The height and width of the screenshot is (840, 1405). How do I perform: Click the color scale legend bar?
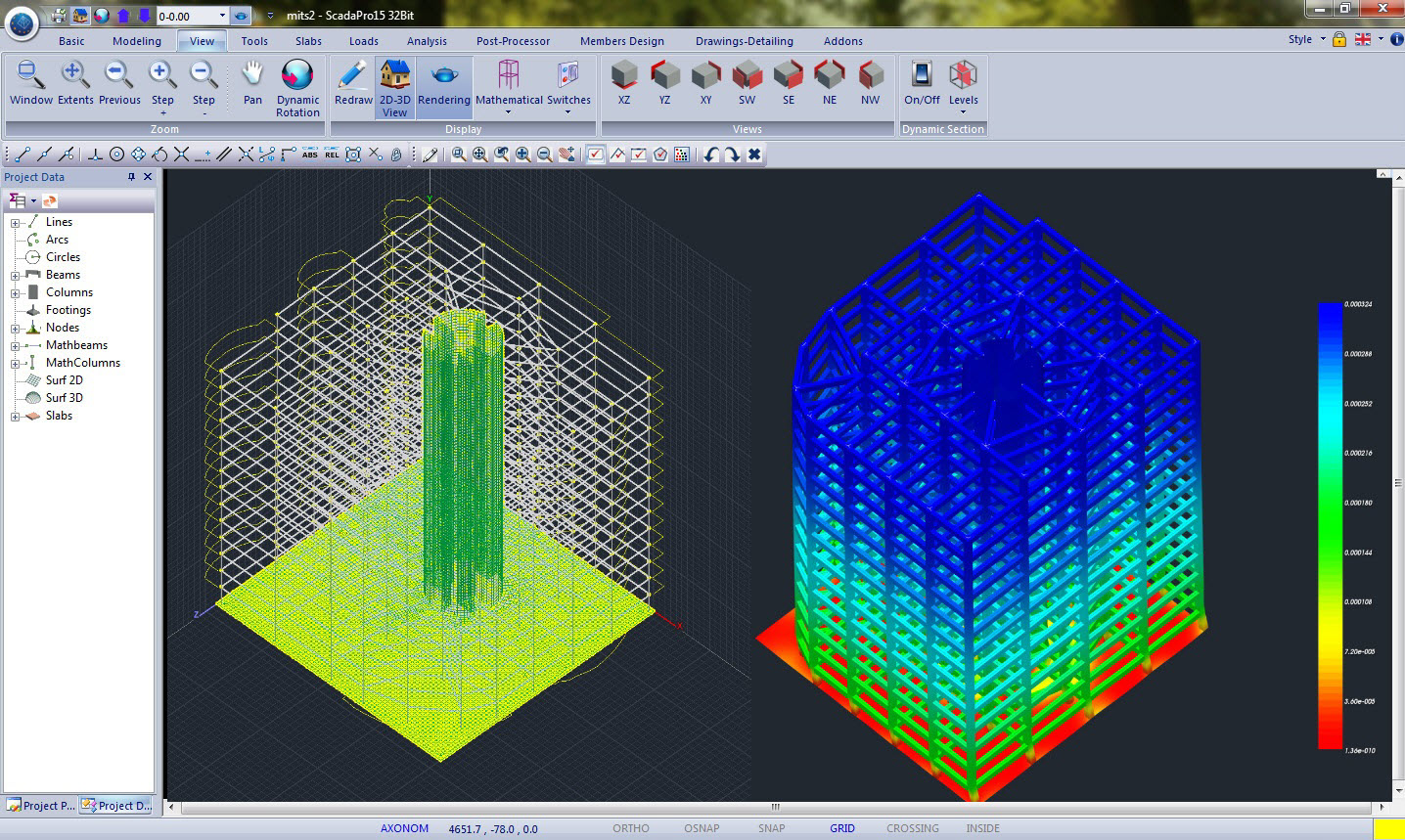[x=1330, y=526]
